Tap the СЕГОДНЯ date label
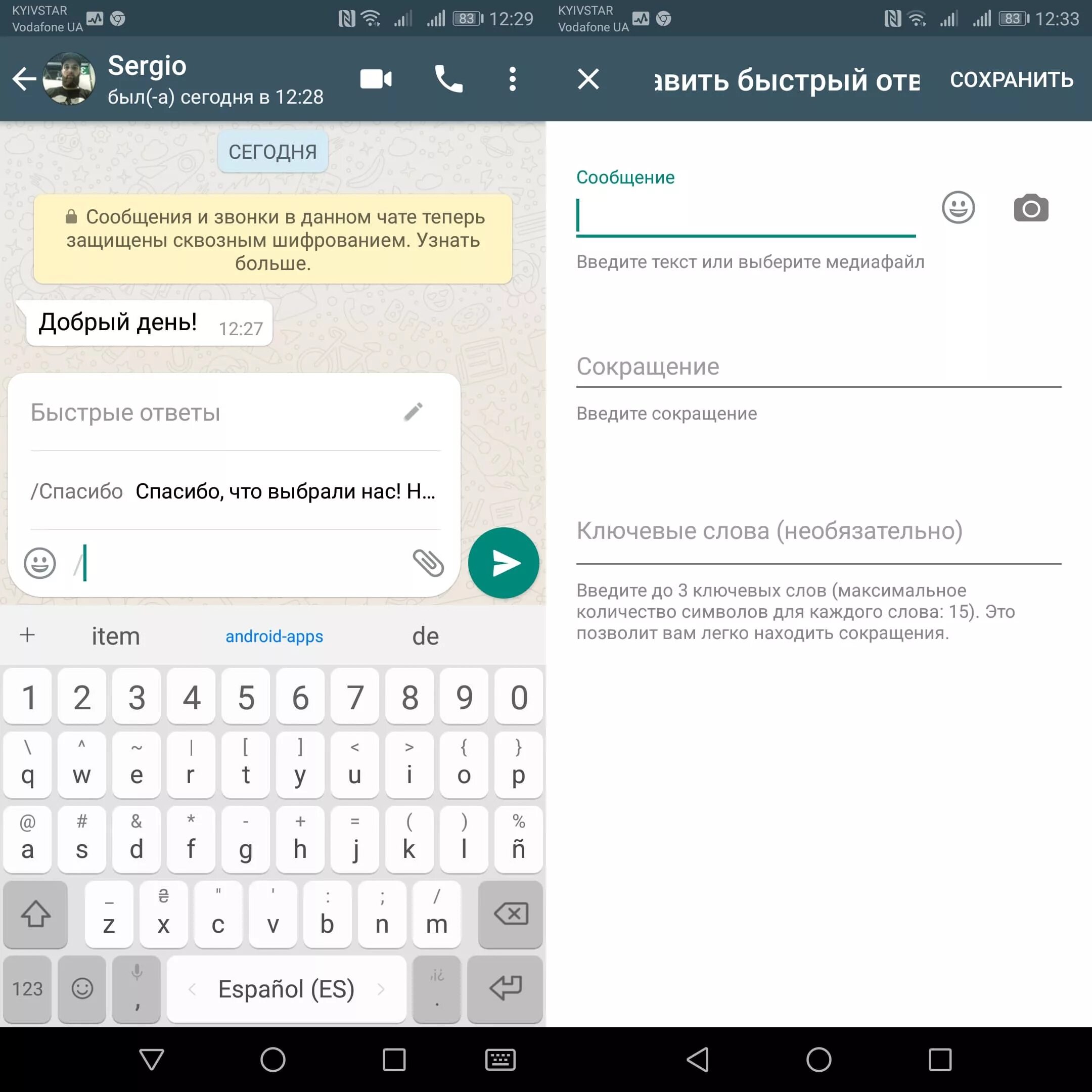1092x1092 pixels. click(x=273, y=152)
